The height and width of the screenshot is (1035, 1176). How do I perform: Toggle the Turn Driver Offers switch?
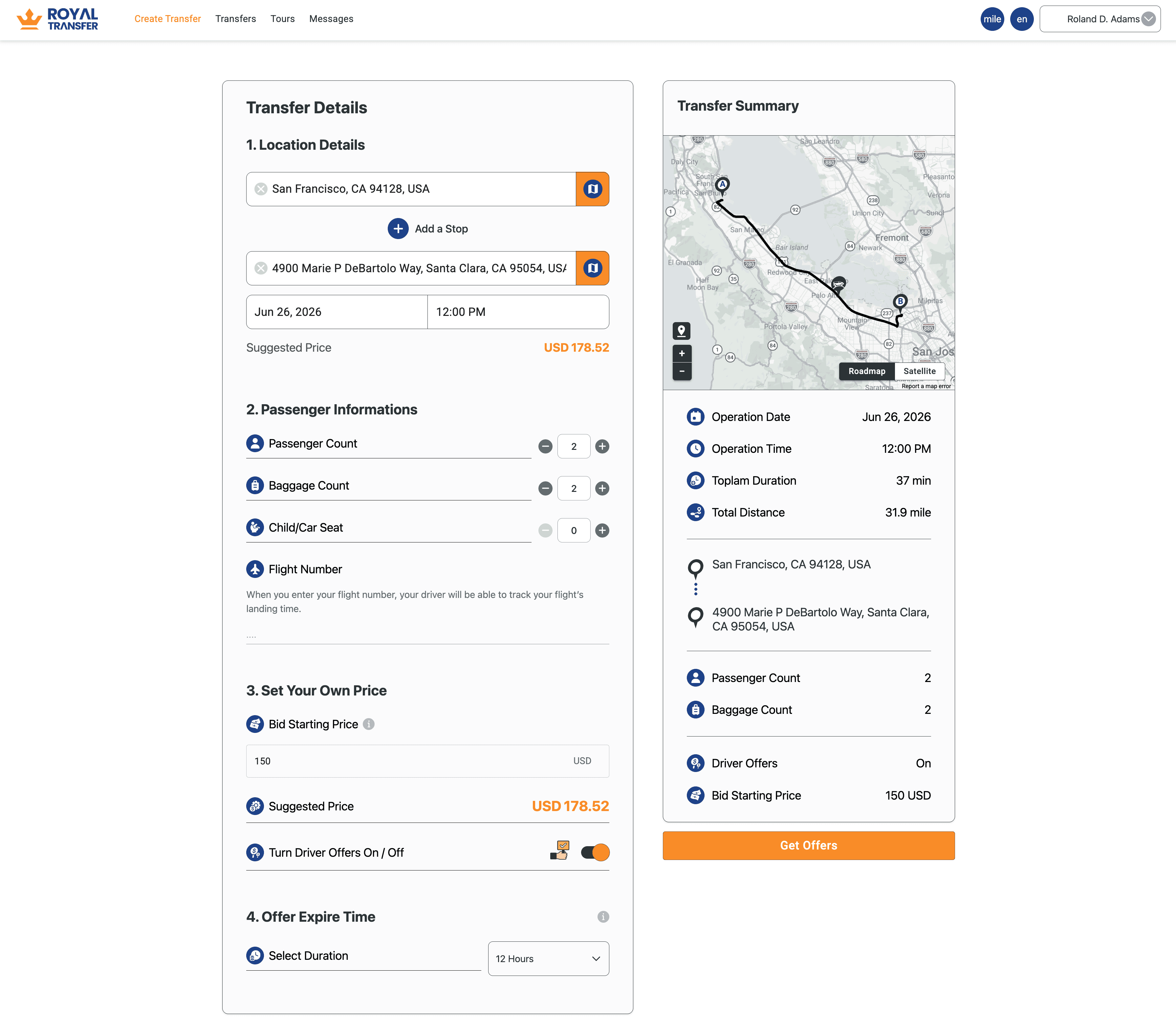[x=595, y=853]
